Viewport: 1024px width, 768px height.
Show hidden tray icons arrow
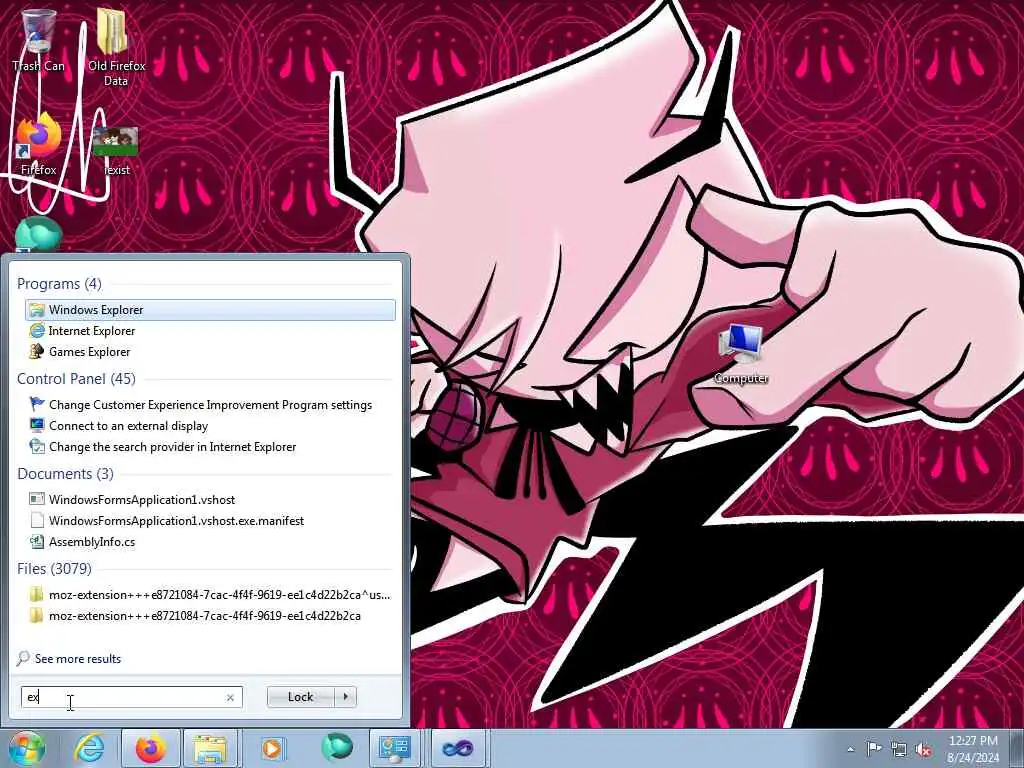click(x=850, y=749)
